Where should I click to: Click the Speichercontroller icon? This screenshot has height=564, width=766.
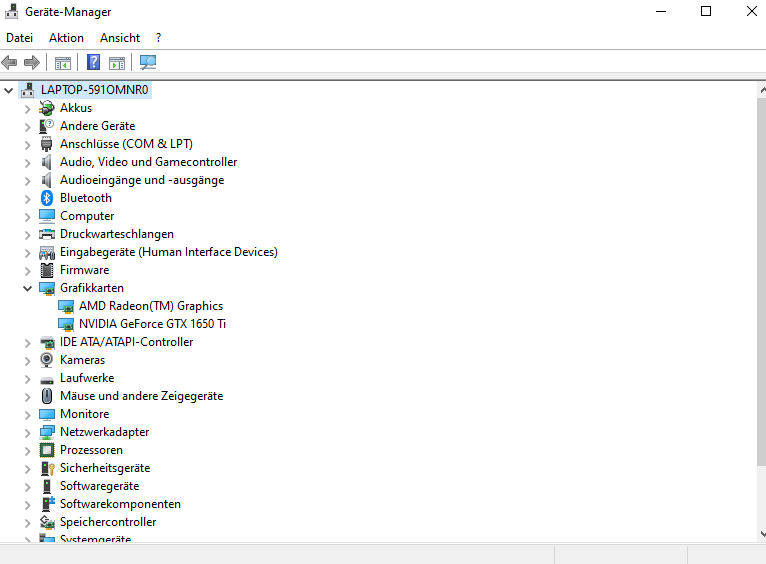coord(46,522)
